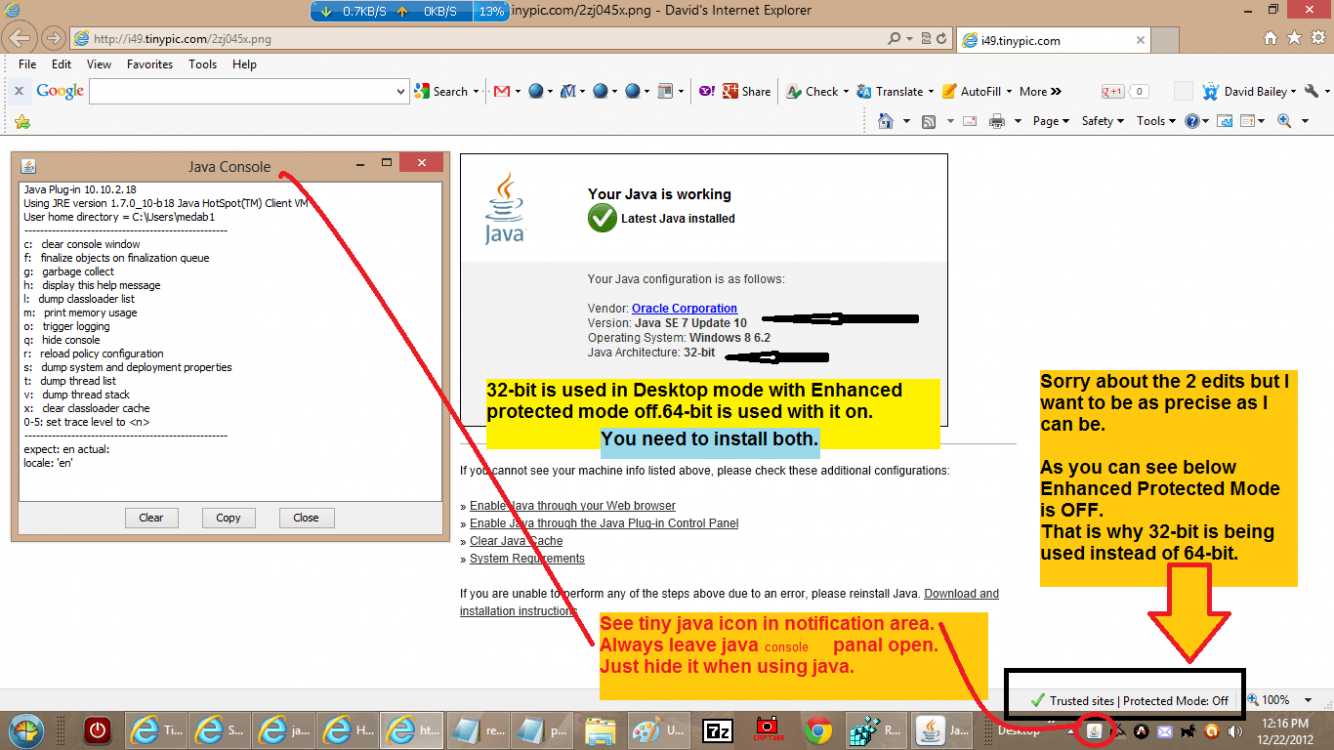
Task: Open Google Toolbar settings wrench icon
Action: tap(1314, 91)
